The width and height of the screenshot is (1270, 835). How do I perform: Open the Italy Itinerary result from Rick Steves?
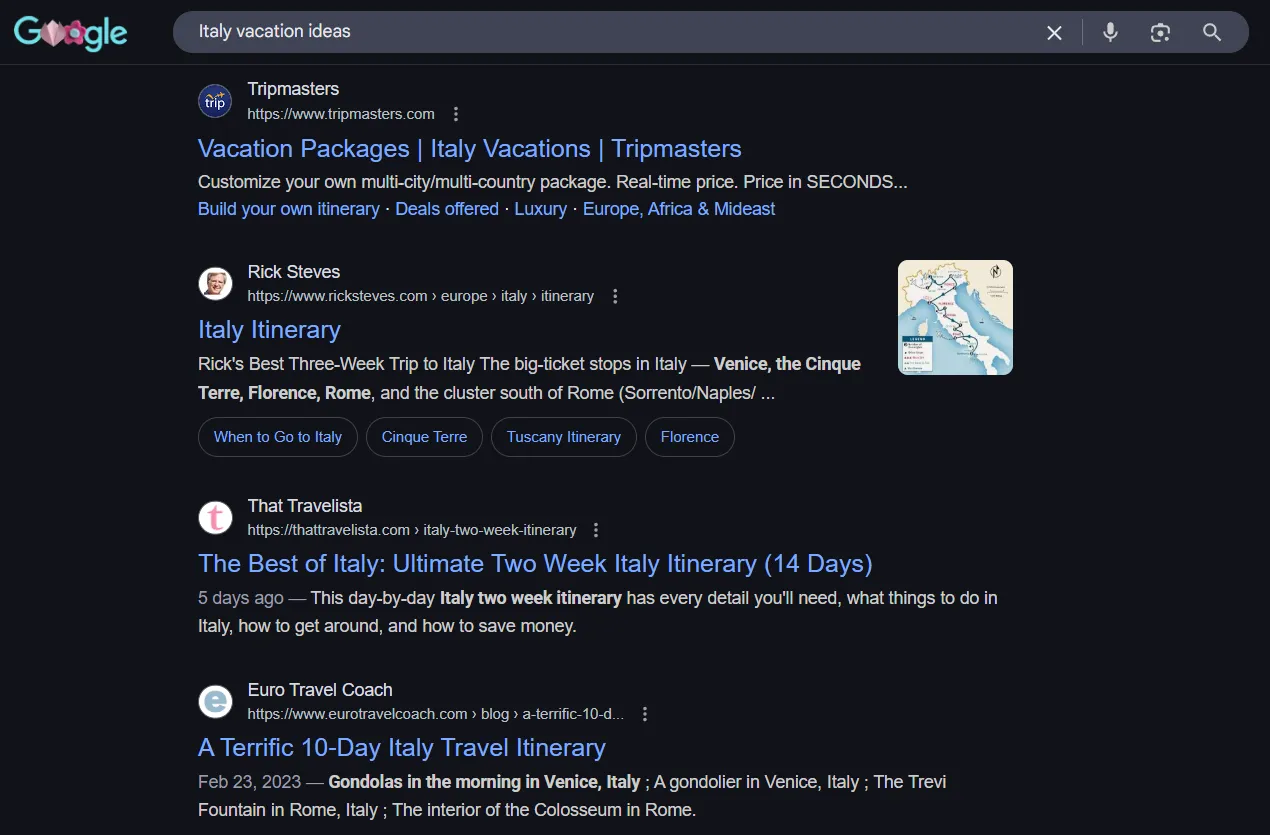coord(269,329)
